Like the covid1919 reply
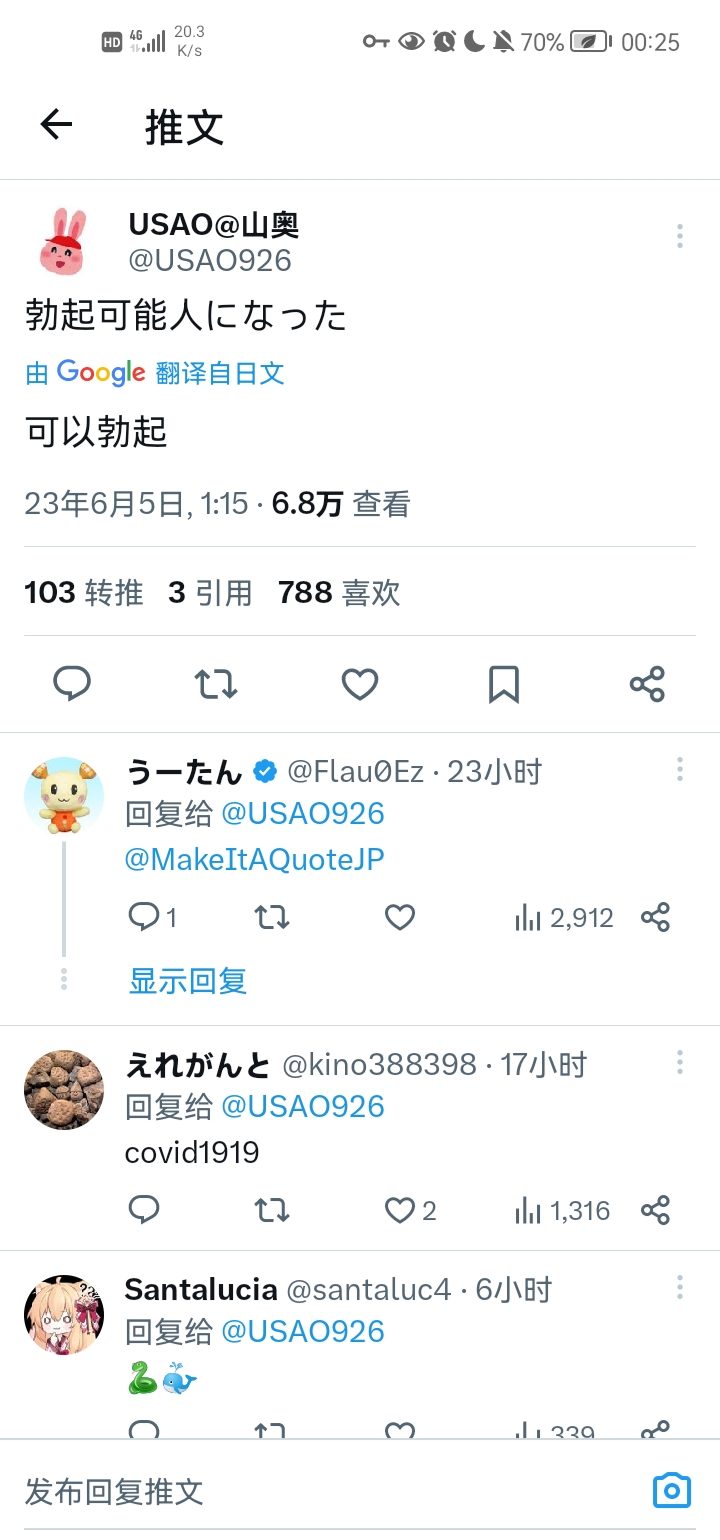The width and height of the screenshot is (720, 1540). (400, 1211)
